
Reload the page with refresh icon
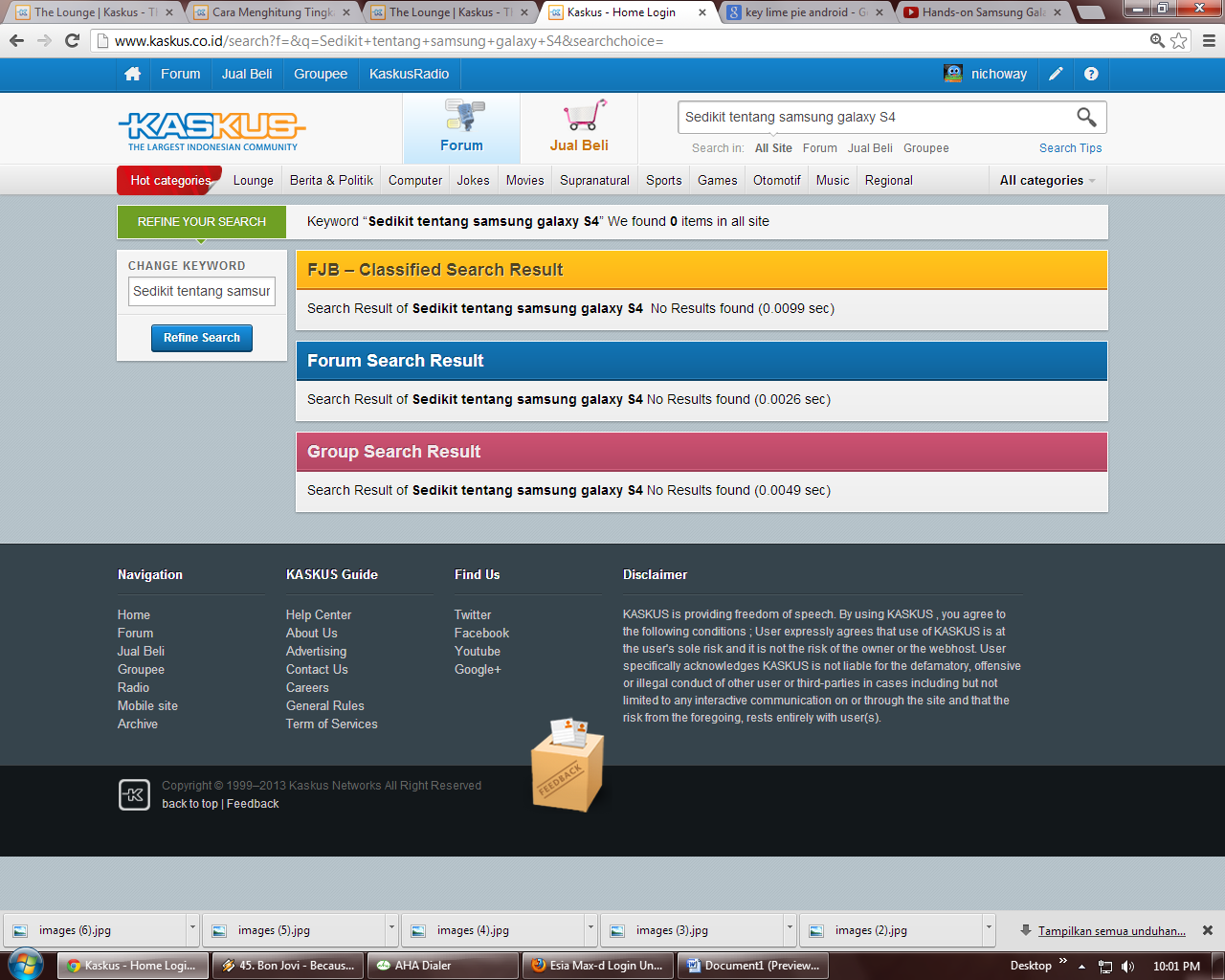tap(72, 40)
